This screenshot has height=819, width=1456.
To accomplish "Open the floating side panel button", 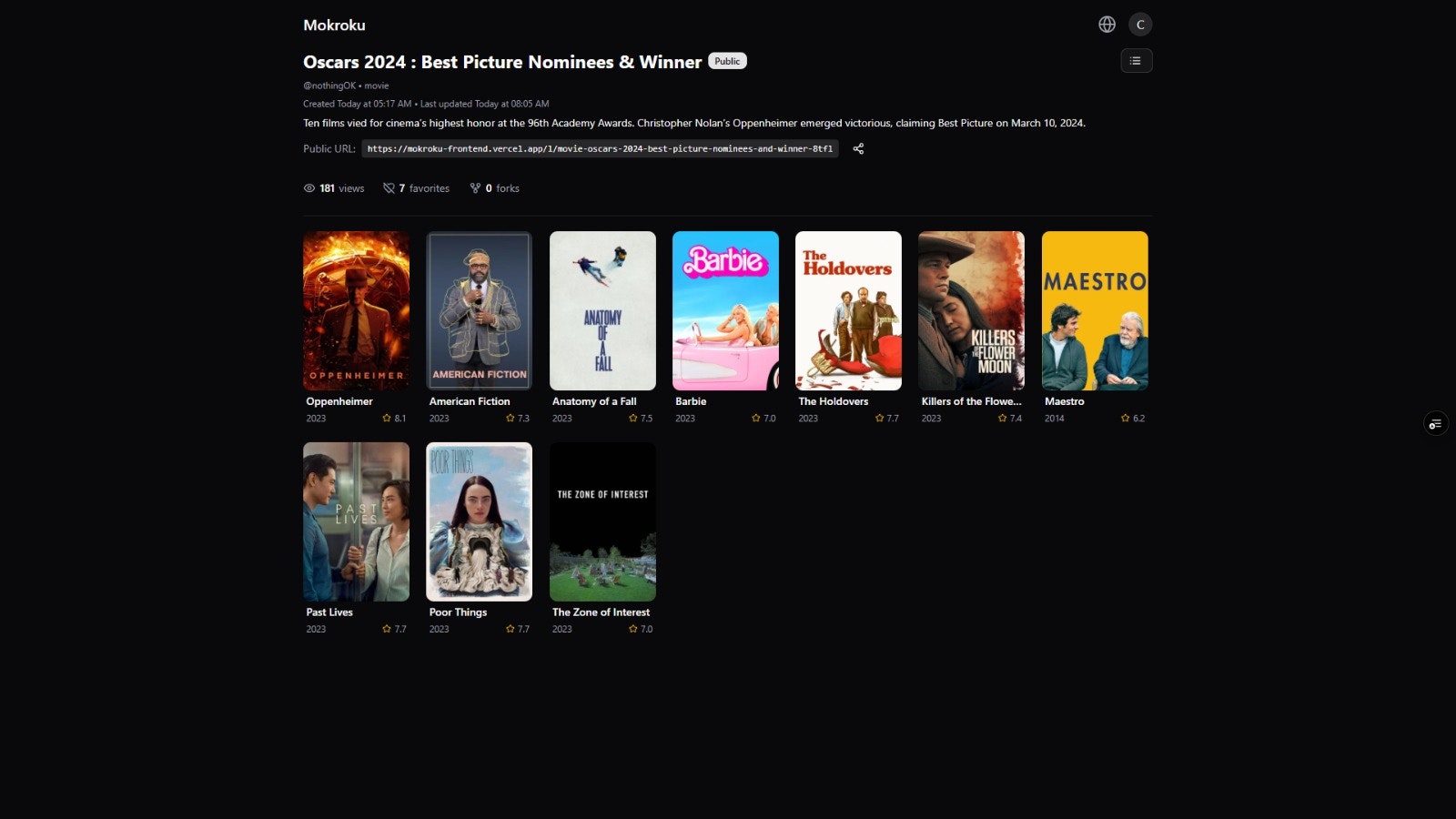I will 1435,423.
